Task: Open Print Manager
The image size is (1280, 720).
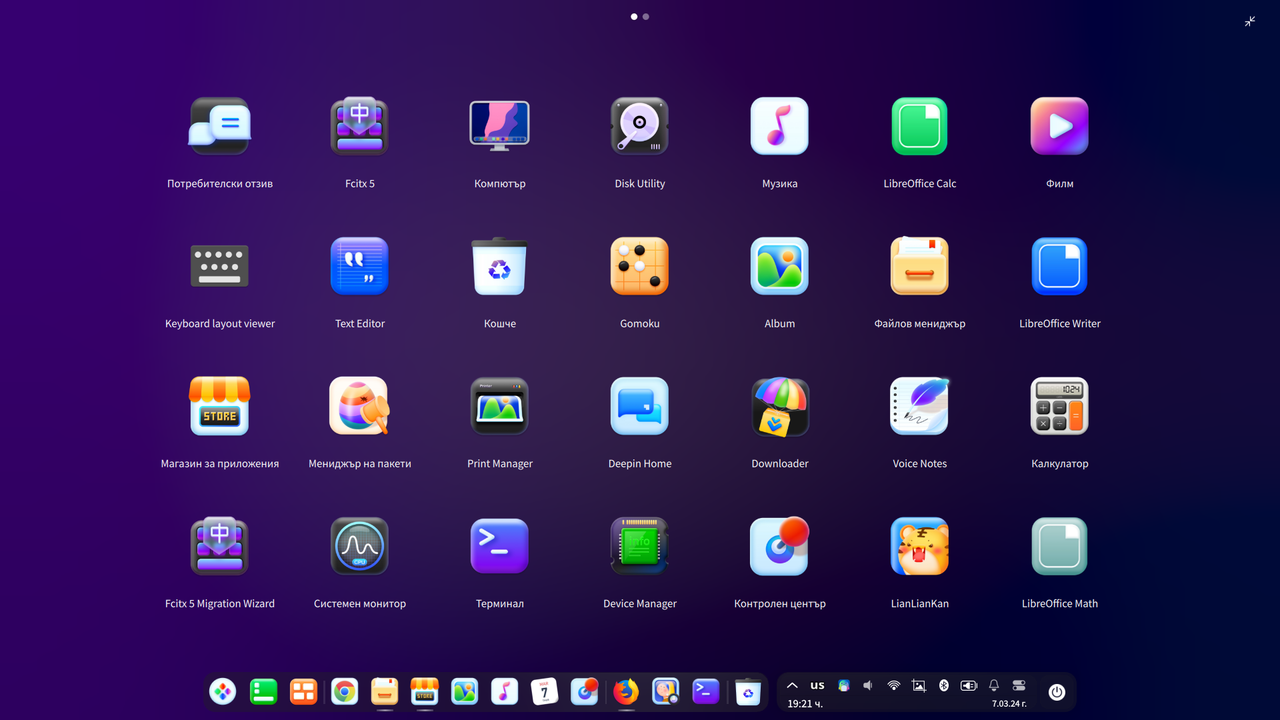Action: click(x=500, y=406)
